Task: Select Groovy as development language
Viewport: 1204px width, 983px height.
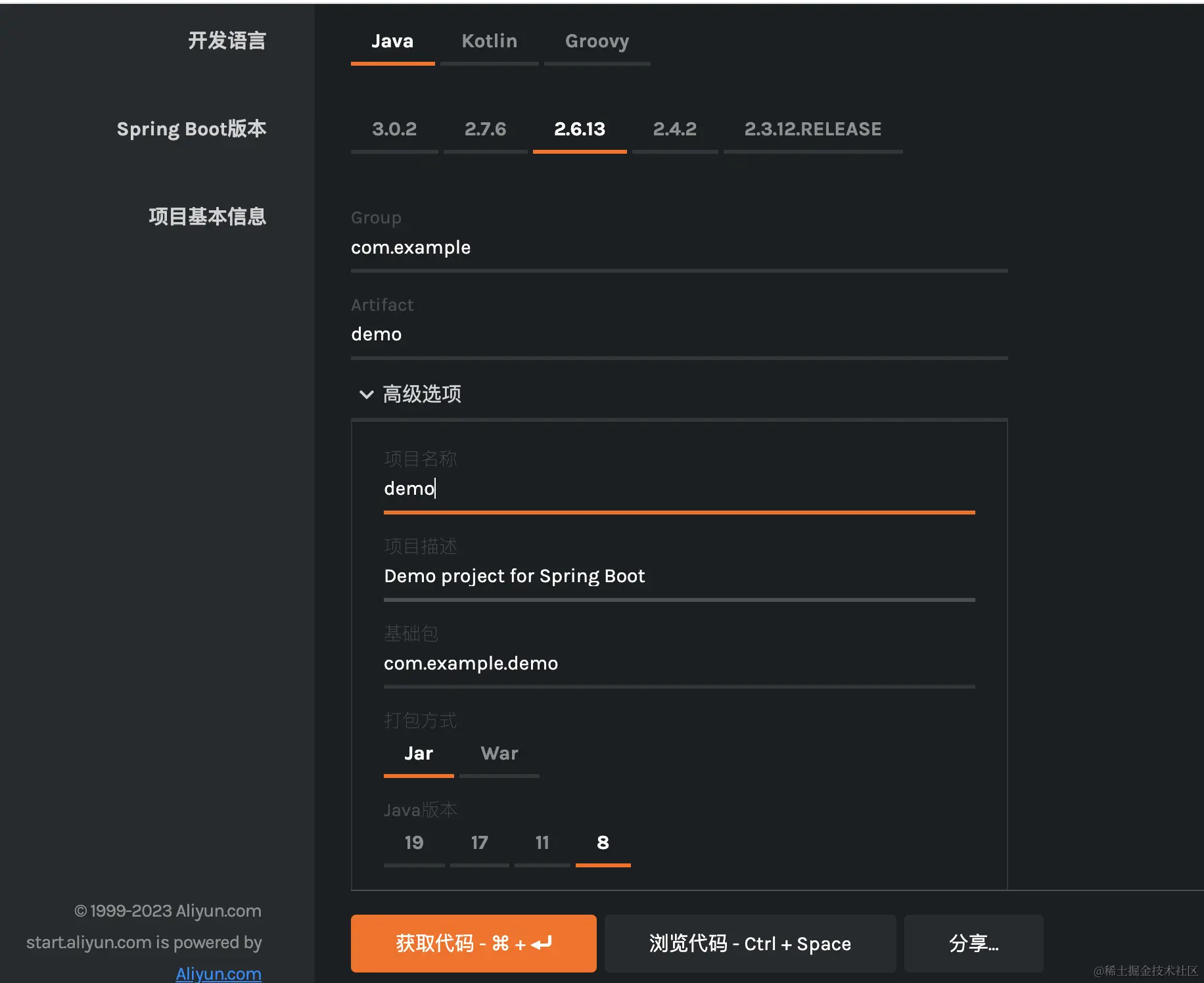Action: pos(597,41)
